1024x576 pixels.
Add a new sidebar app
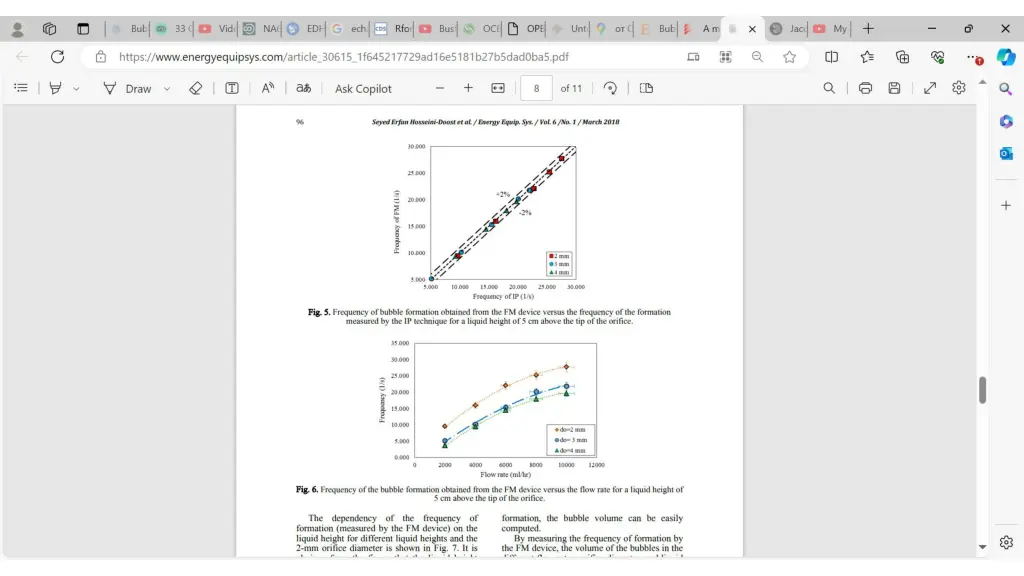(1006, 205)
